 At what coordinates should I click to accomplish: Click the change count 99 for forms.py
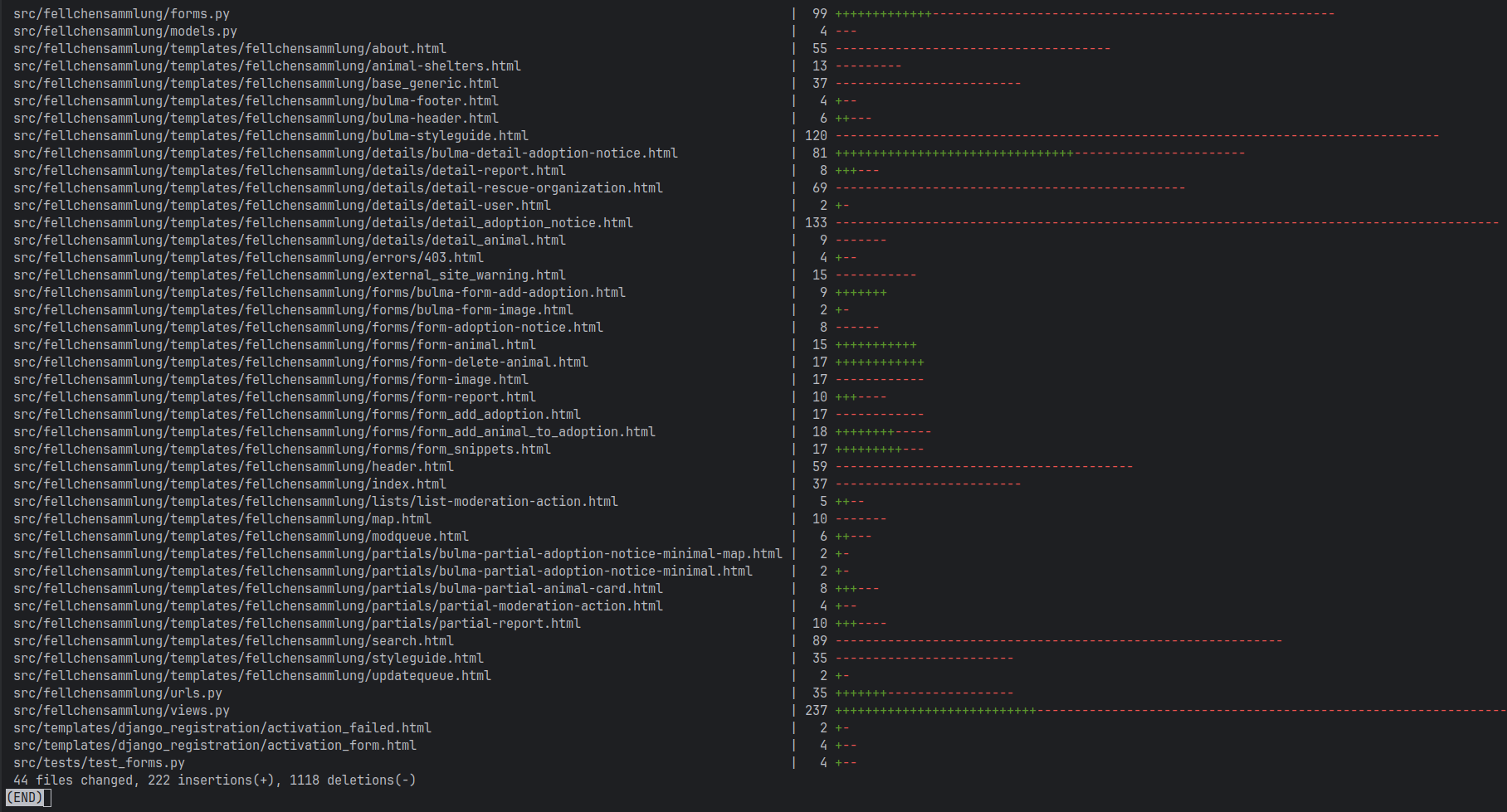tap(819, 14)
